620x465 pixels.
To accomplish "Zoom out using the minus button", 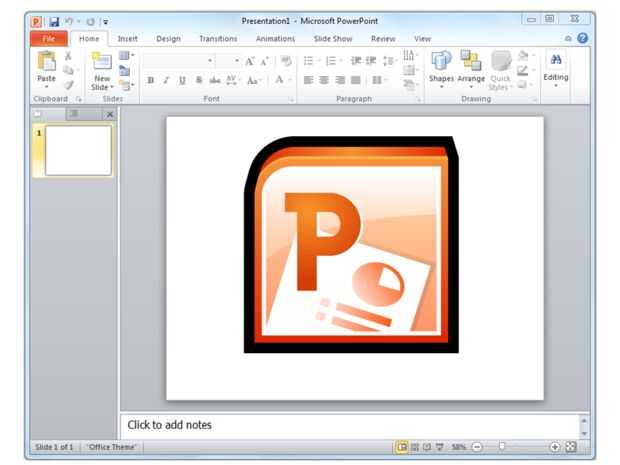I will click(477, 447).
